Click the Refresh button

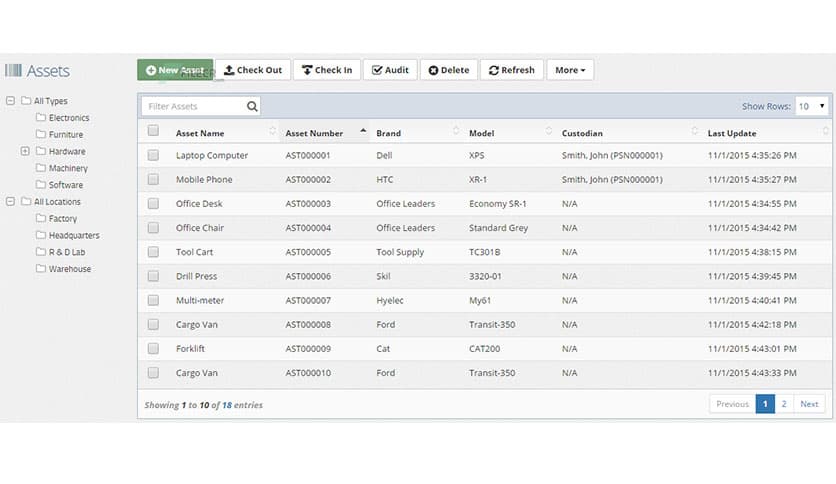[x=512, y=70]
